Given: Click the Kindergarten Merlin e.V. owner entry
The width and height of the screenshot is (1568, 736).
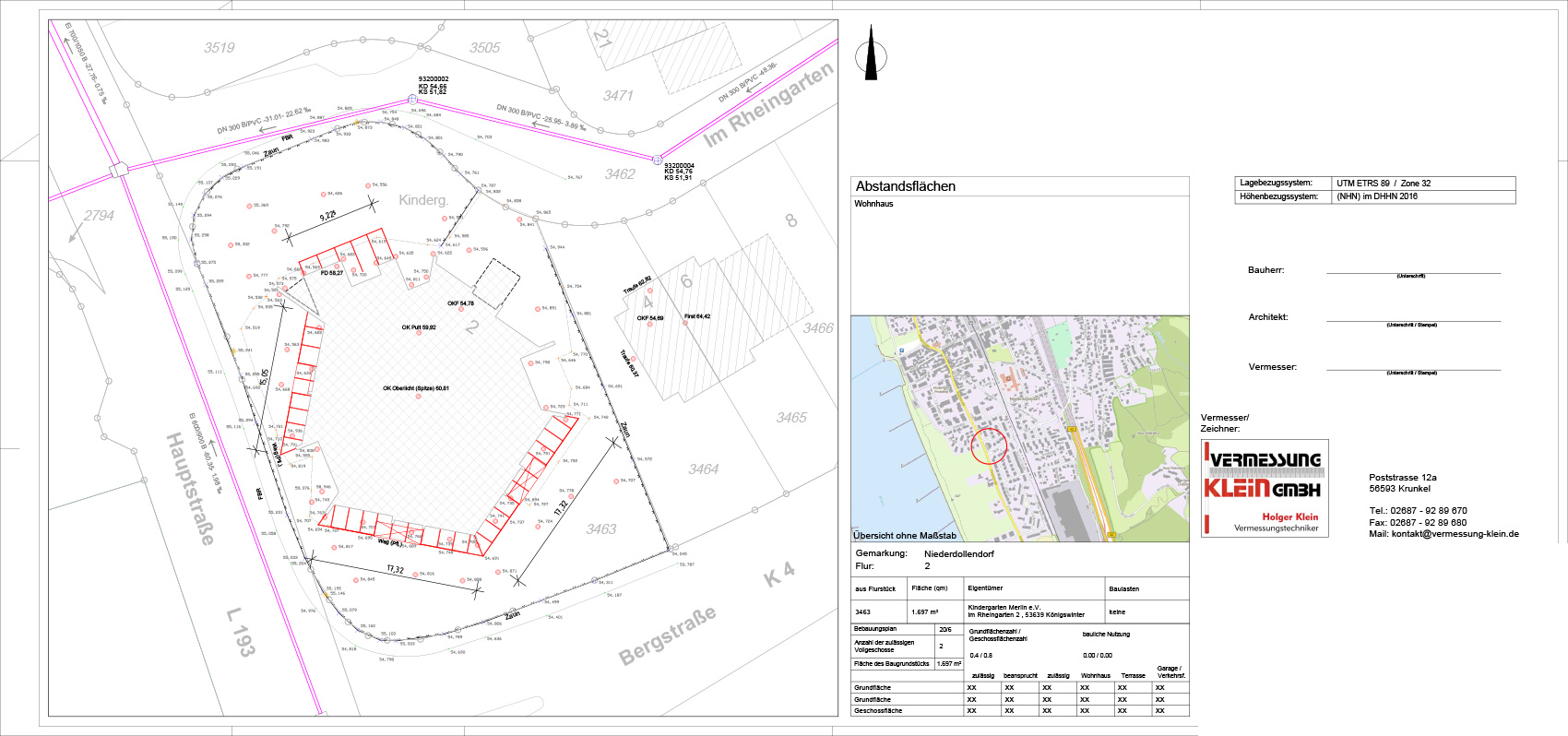Looking at the screenshot, I should coord(1007,608).
